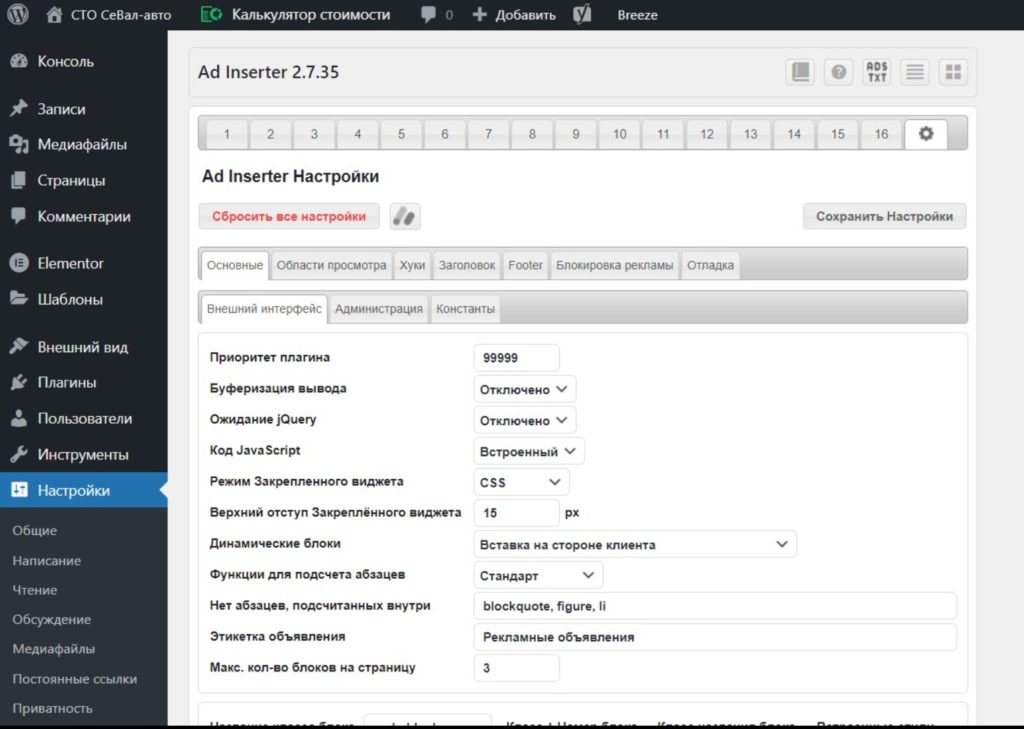This screenshot has width=1024, height=729.
Task: Open Калькулятор стоимости icon in admin bar
Action: (212, 14)
